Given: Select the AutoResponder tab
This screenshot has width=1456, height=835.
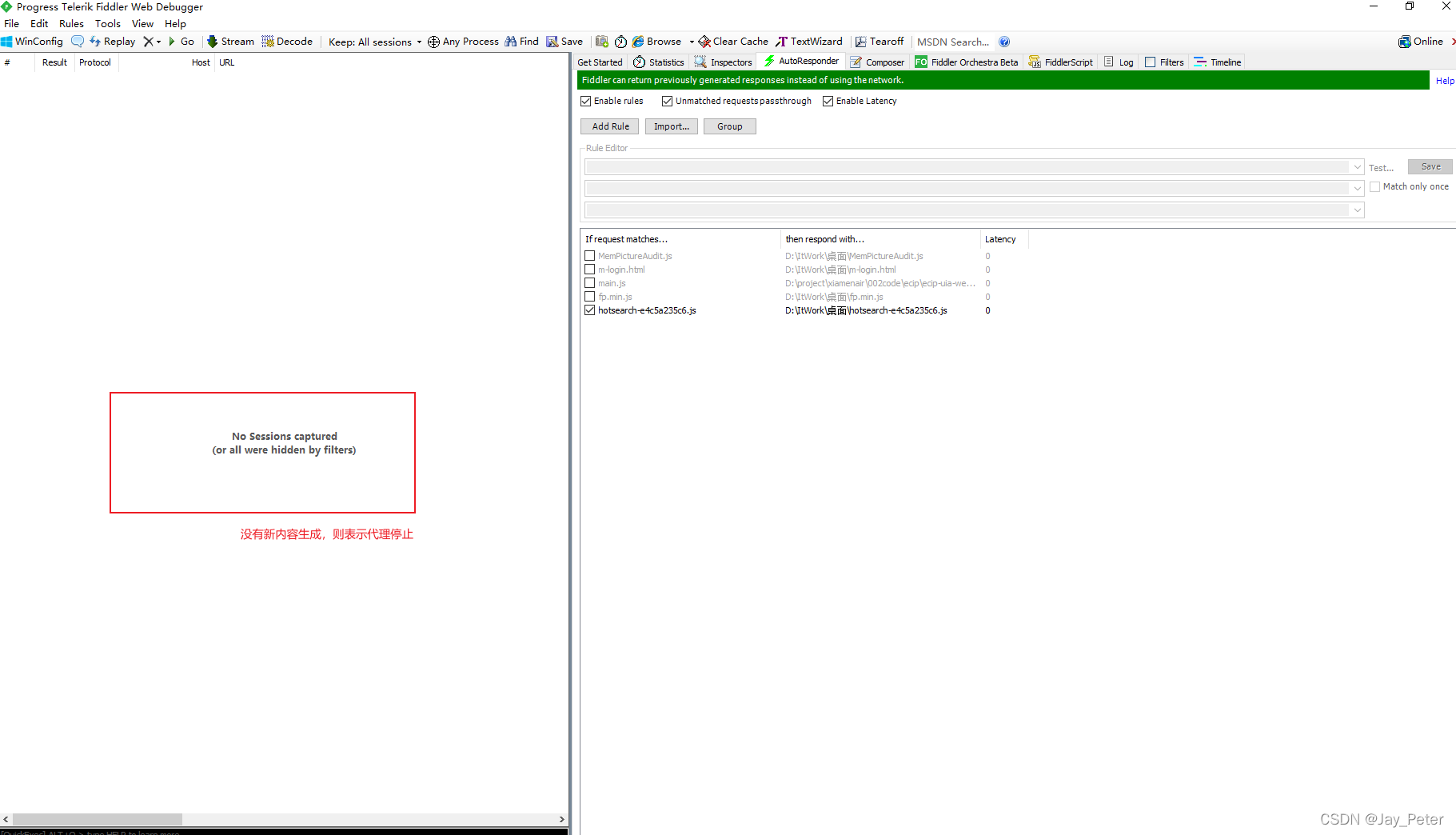Looking at the screenshot, I should pos(802,61).
